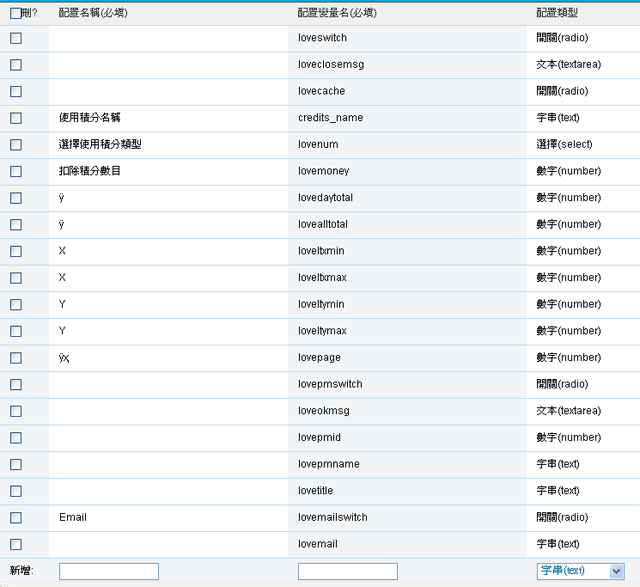Screen dimensions: 640x587
Task: Check the box for lovemailswitch row
Action: [x=16, y=518]
